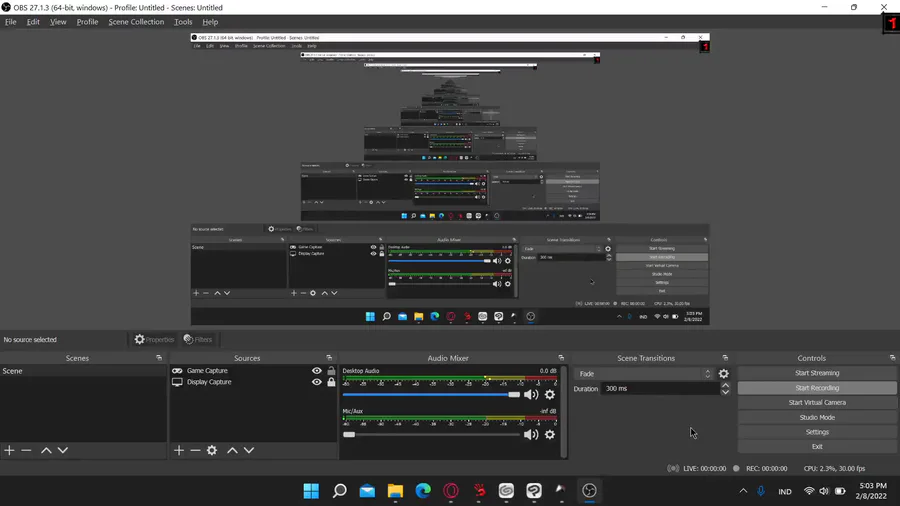Pop out the Scene Transitions dock
Screen dimensions: 900x506
coord(725,358)
